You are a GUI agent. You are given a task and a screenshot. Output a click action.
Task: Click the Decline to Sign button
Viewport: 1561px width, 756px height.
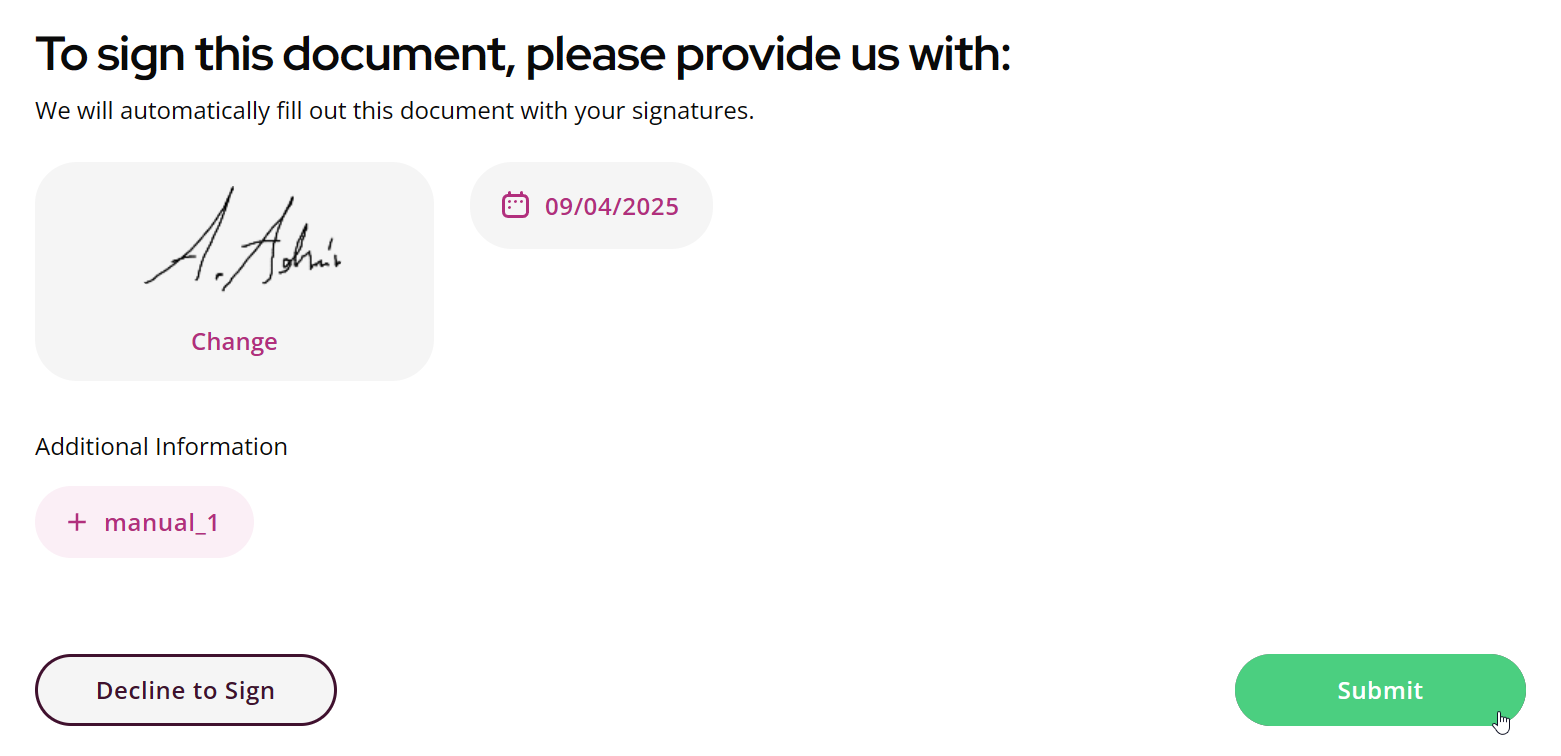186,690
